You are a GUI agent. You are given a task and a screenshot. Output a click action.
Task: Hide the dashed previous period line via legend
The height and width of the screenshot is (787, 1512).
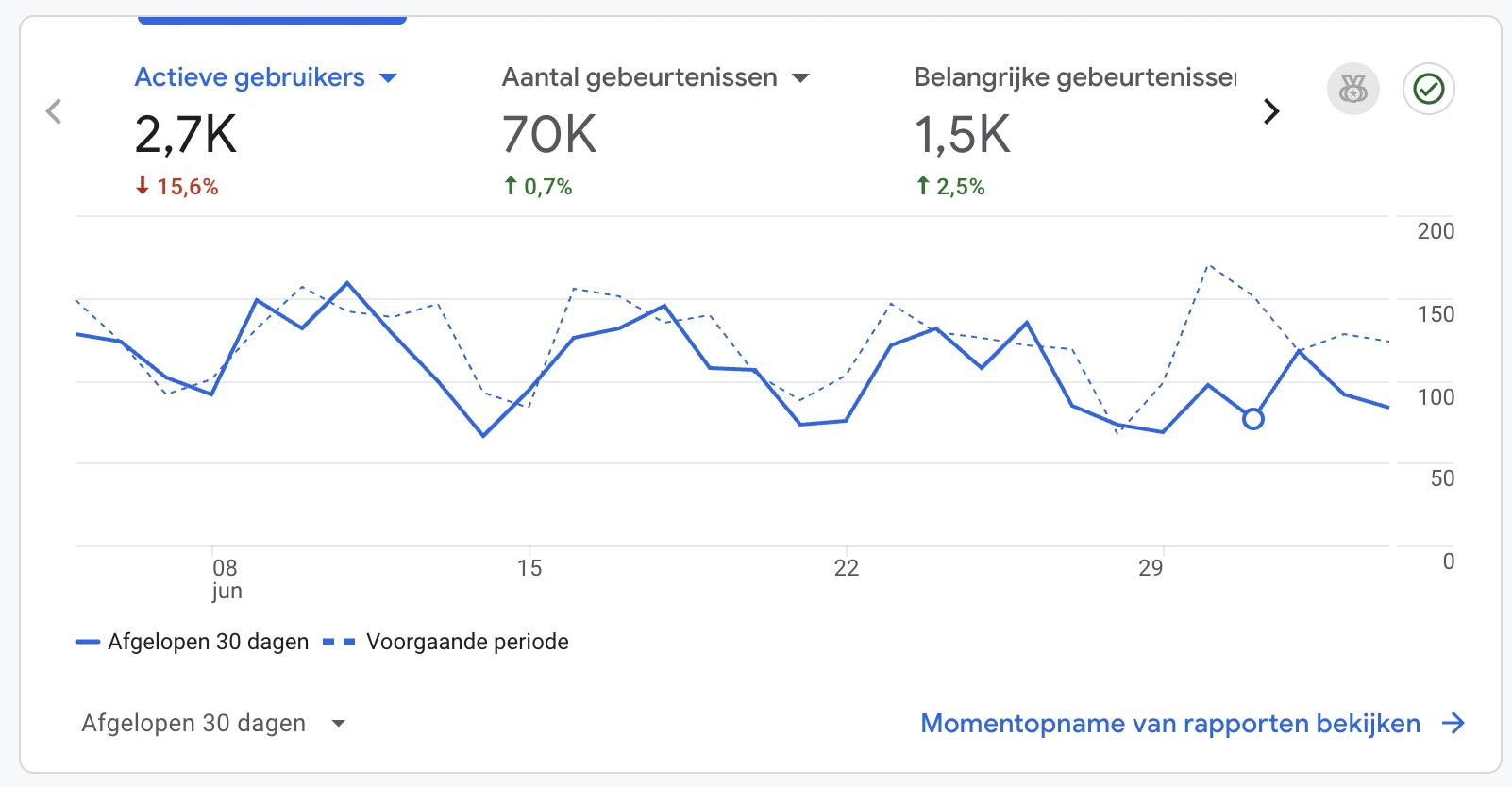[x=467, y=642]
